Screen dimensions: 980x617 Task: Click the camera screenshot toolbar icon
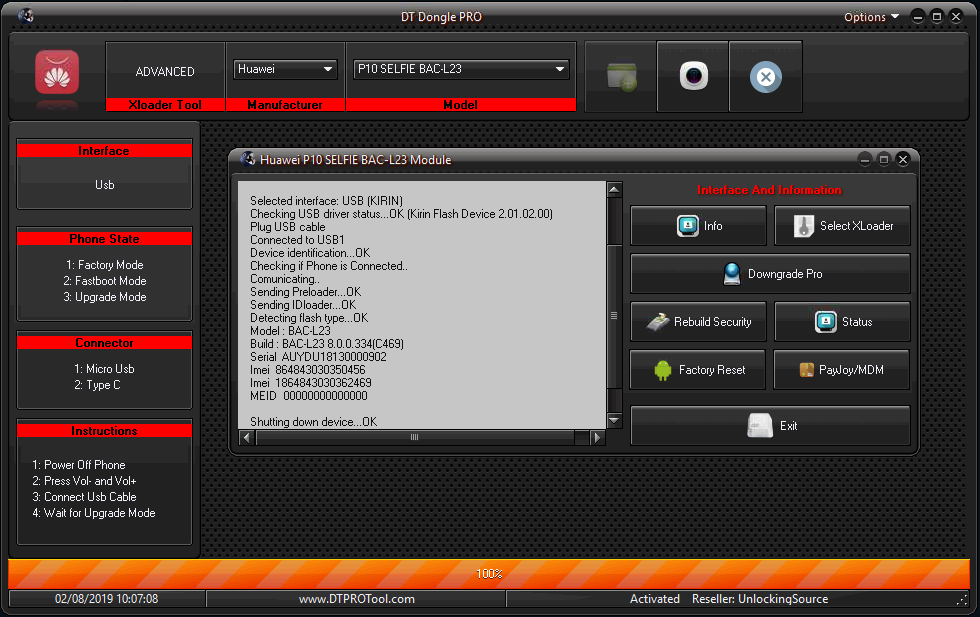[x=694, y=76]
